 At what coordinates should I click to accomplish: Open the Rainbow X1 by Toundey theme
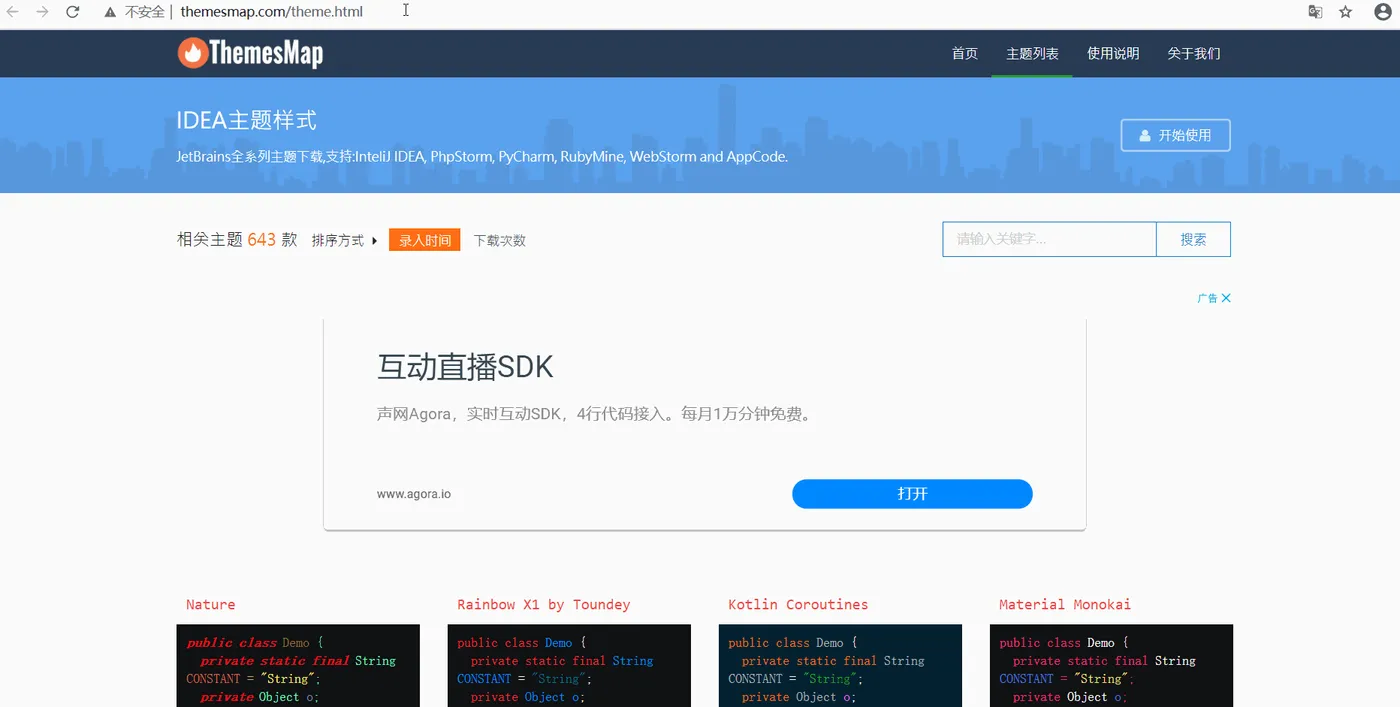click(544, 604)
